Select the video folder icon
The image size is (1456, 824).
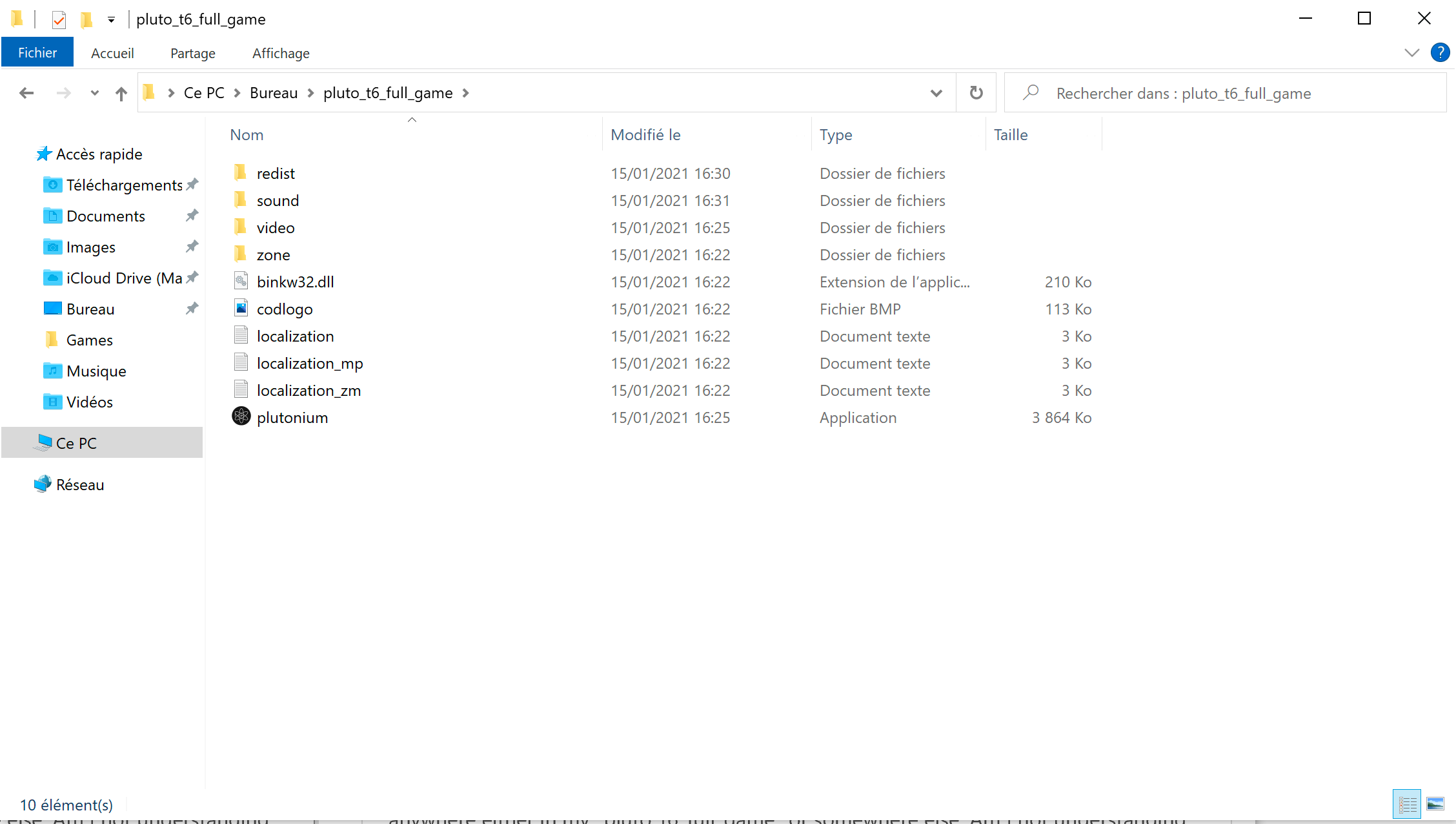point(241,227)
